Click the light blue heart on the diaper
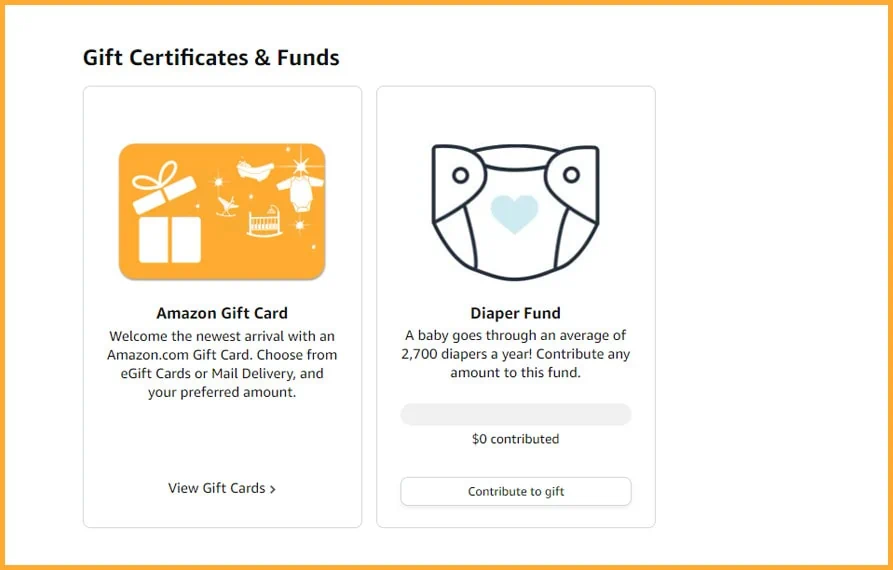This screenshot has width=893, height=570. (514, 214)
